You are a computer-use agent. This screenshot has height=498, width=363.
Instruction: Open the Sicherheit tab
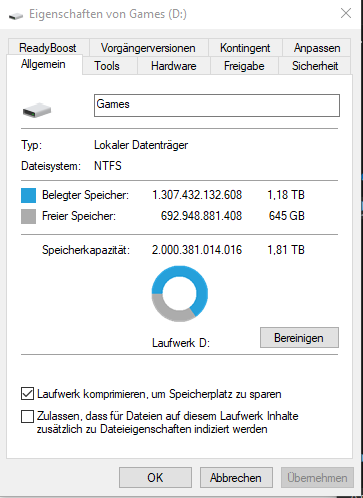coord(315,66)
